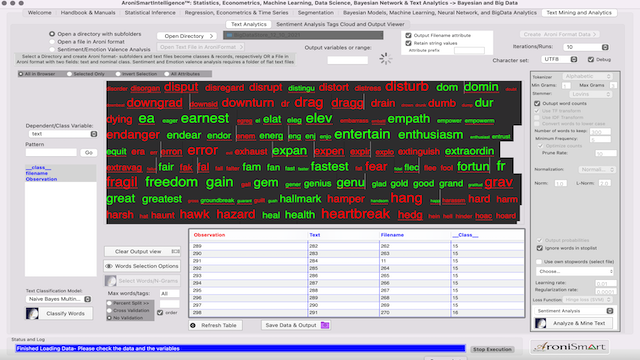
Task: Toggle Ignore words in stoplist checkbox
Action: click(539, 248)
